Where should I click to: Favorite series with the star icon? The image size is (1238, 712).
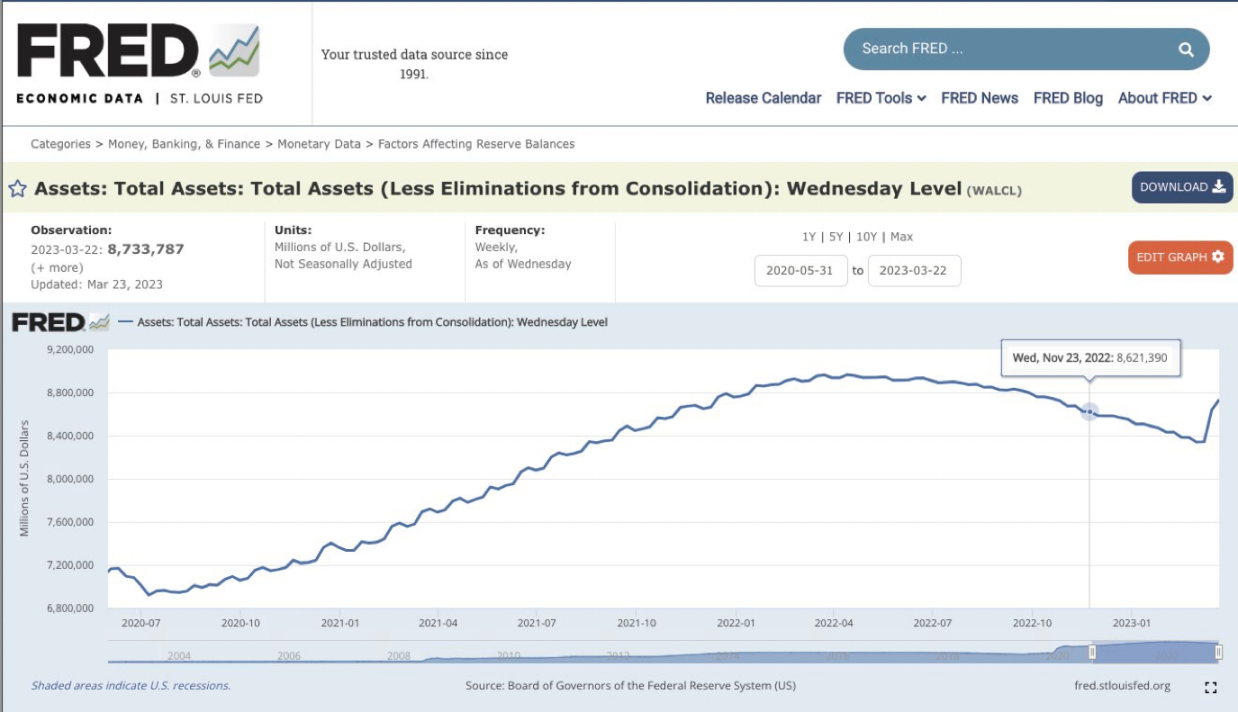click(x=17, y=188)
